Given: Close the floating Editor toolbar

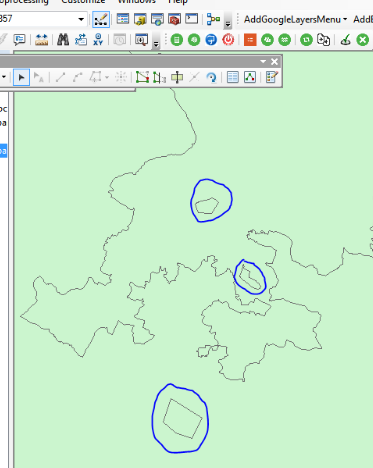Looking at the screenshot, I should (274, 62).
